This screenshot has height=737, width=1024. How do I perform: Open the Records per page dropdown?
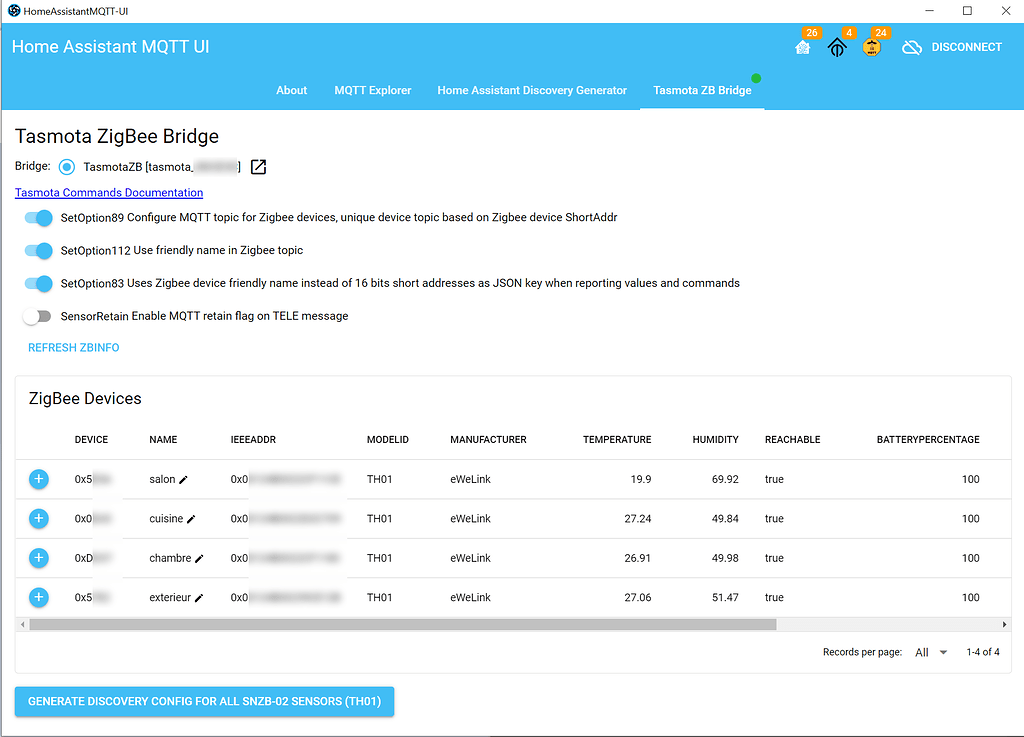931,652
